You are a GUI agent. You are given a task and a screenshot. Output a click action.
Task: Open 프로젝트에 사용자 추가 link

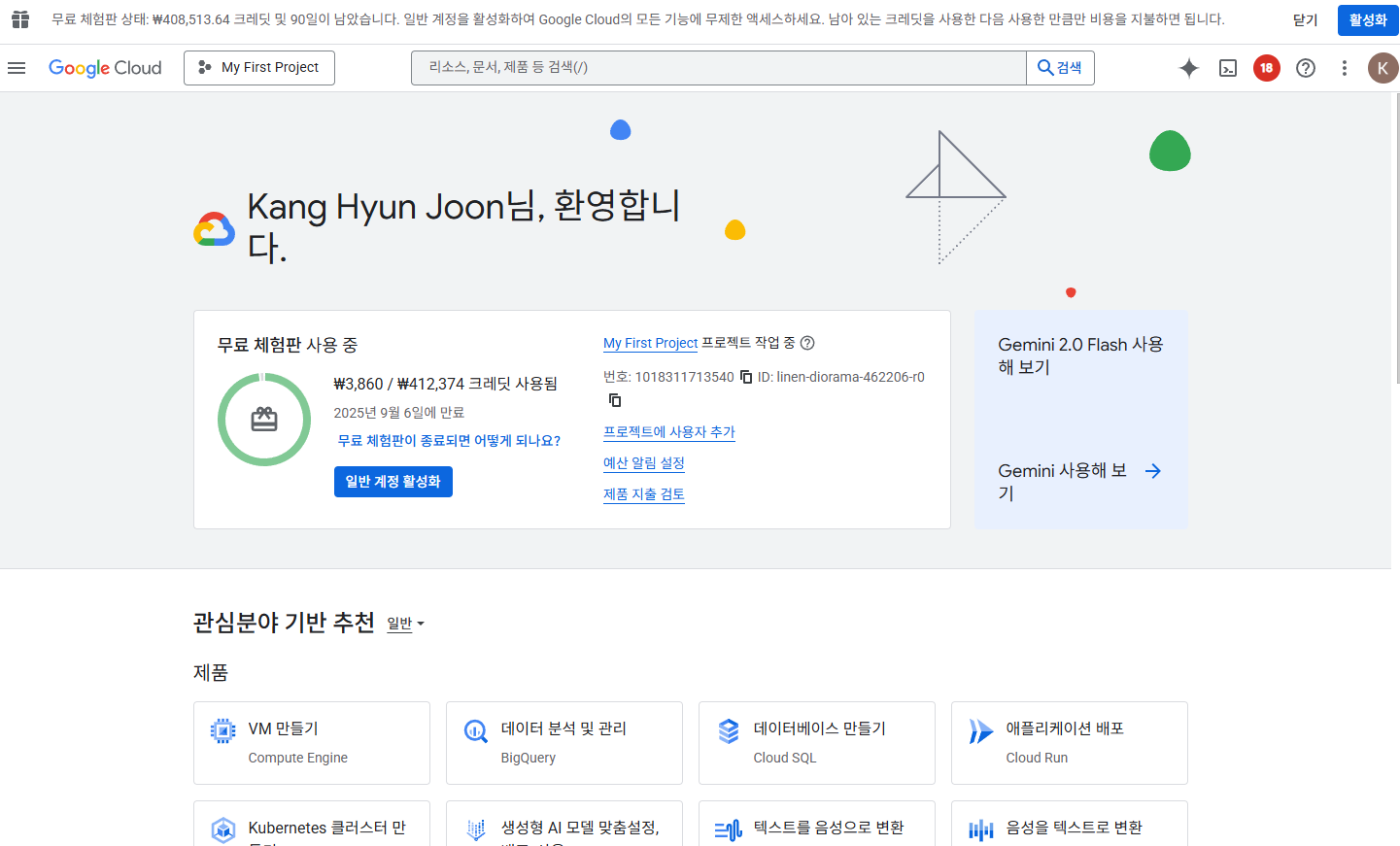[x=669, y=432]
